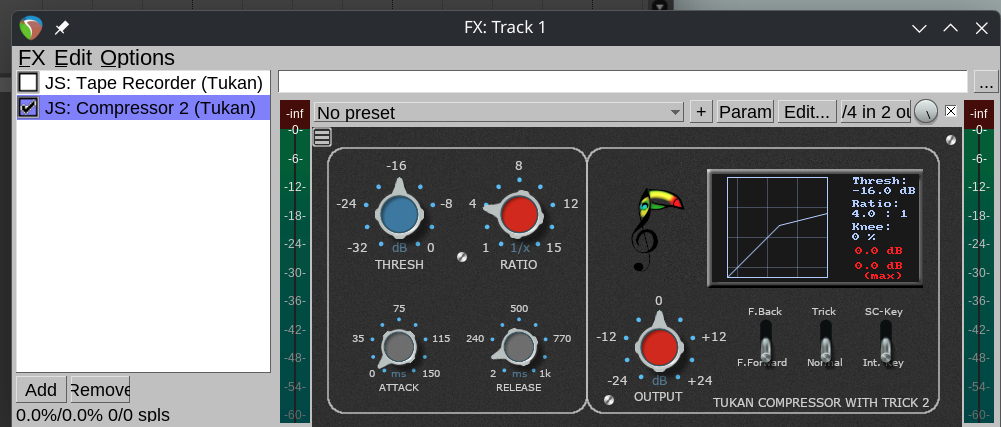Click the red OUTPUT gain knob

(658, 347)
